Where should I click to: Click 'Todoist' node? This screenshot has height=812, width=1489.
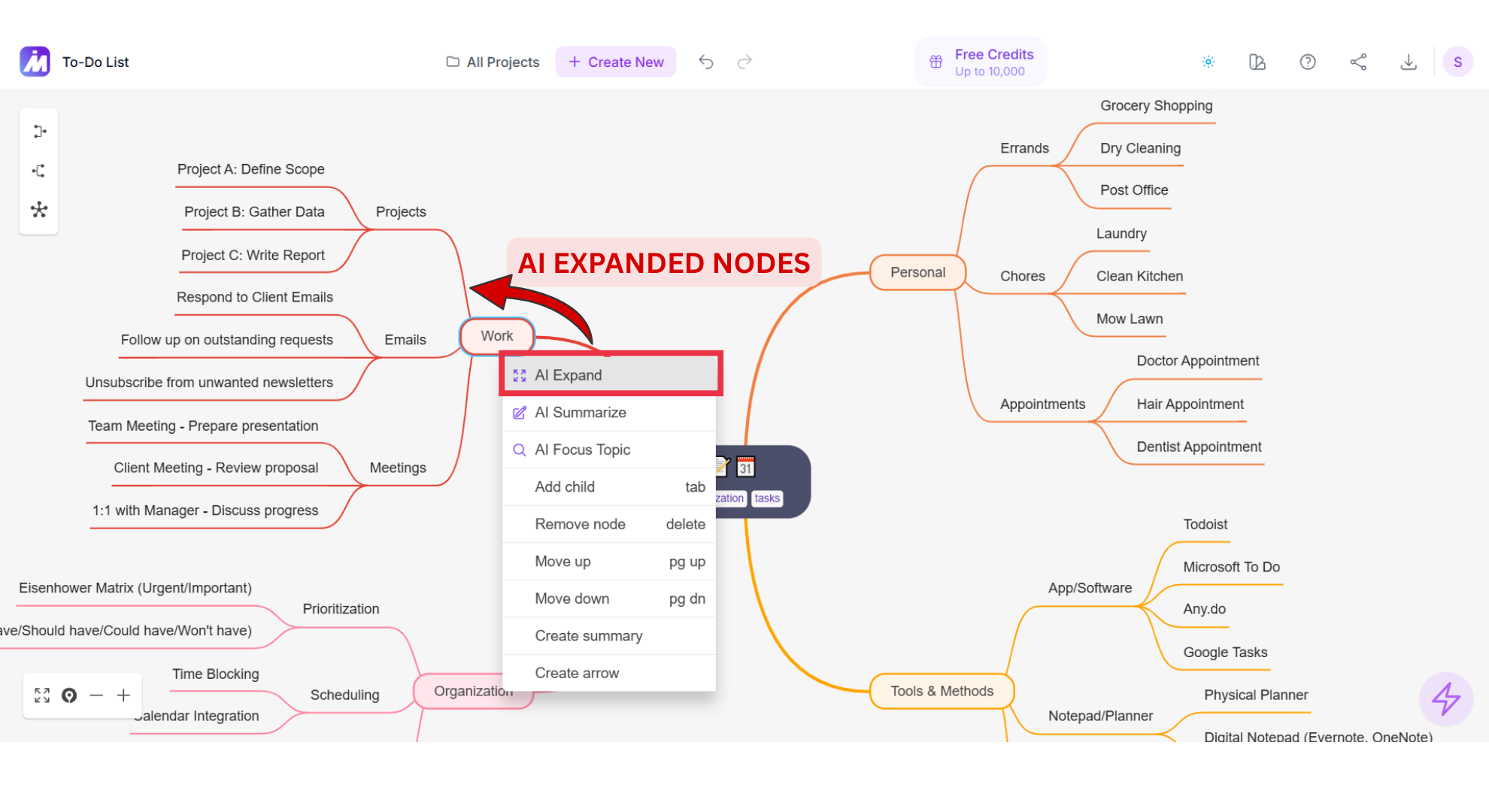(1205, 524)
